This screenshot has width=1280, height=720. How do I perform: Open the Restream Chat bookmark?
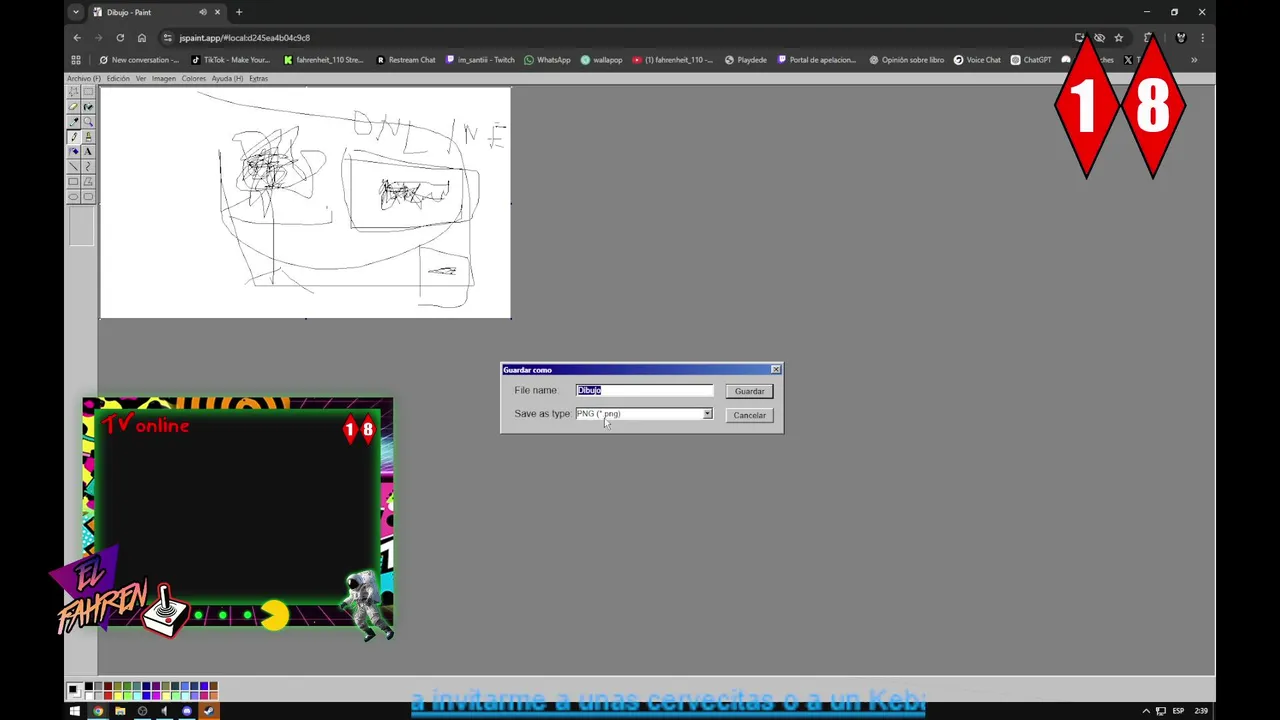[406, 60]
